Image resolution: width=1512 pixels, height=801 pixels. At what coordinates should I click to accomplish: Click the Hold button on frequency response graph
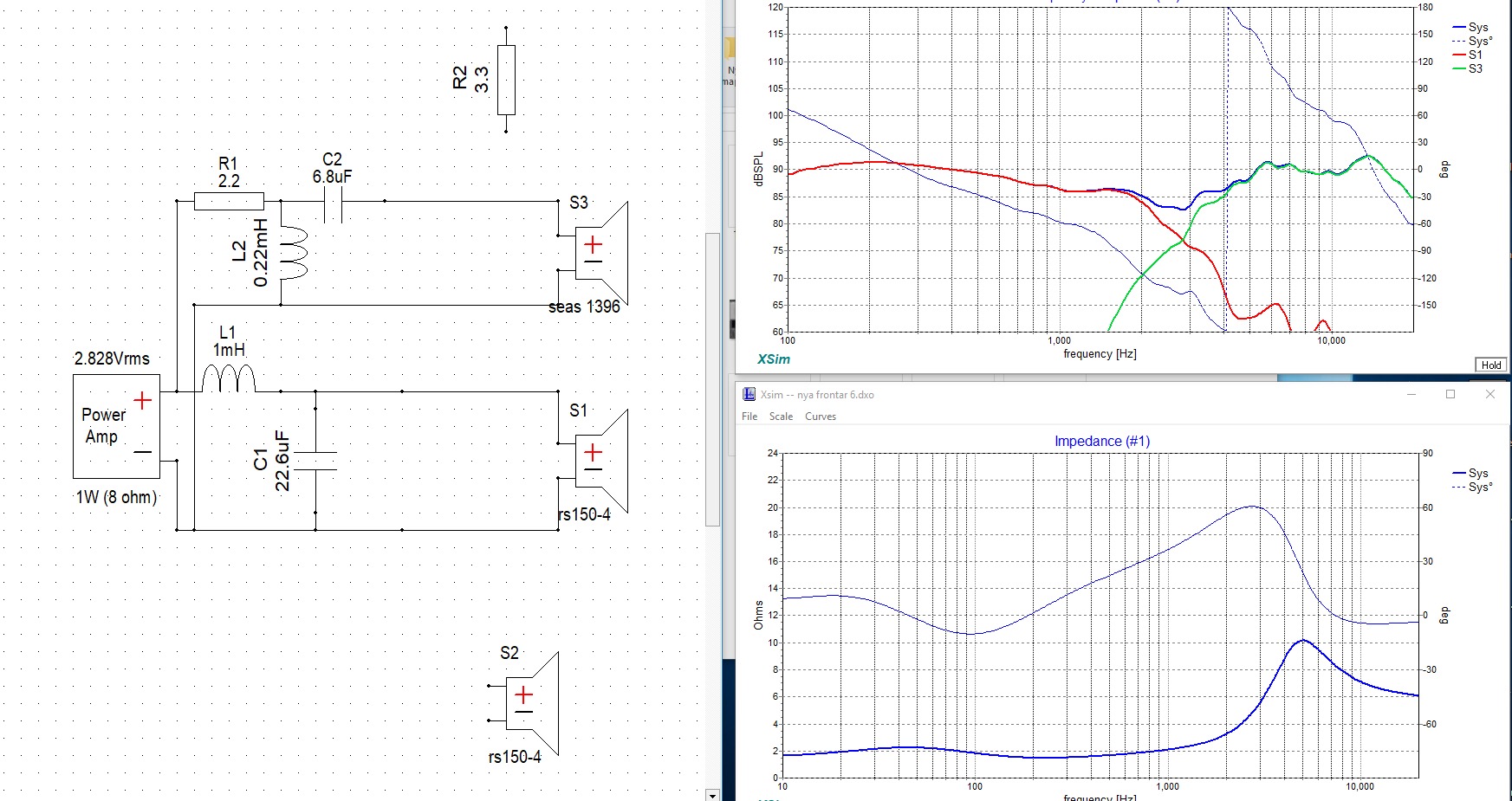click(x=1491, y=365)
